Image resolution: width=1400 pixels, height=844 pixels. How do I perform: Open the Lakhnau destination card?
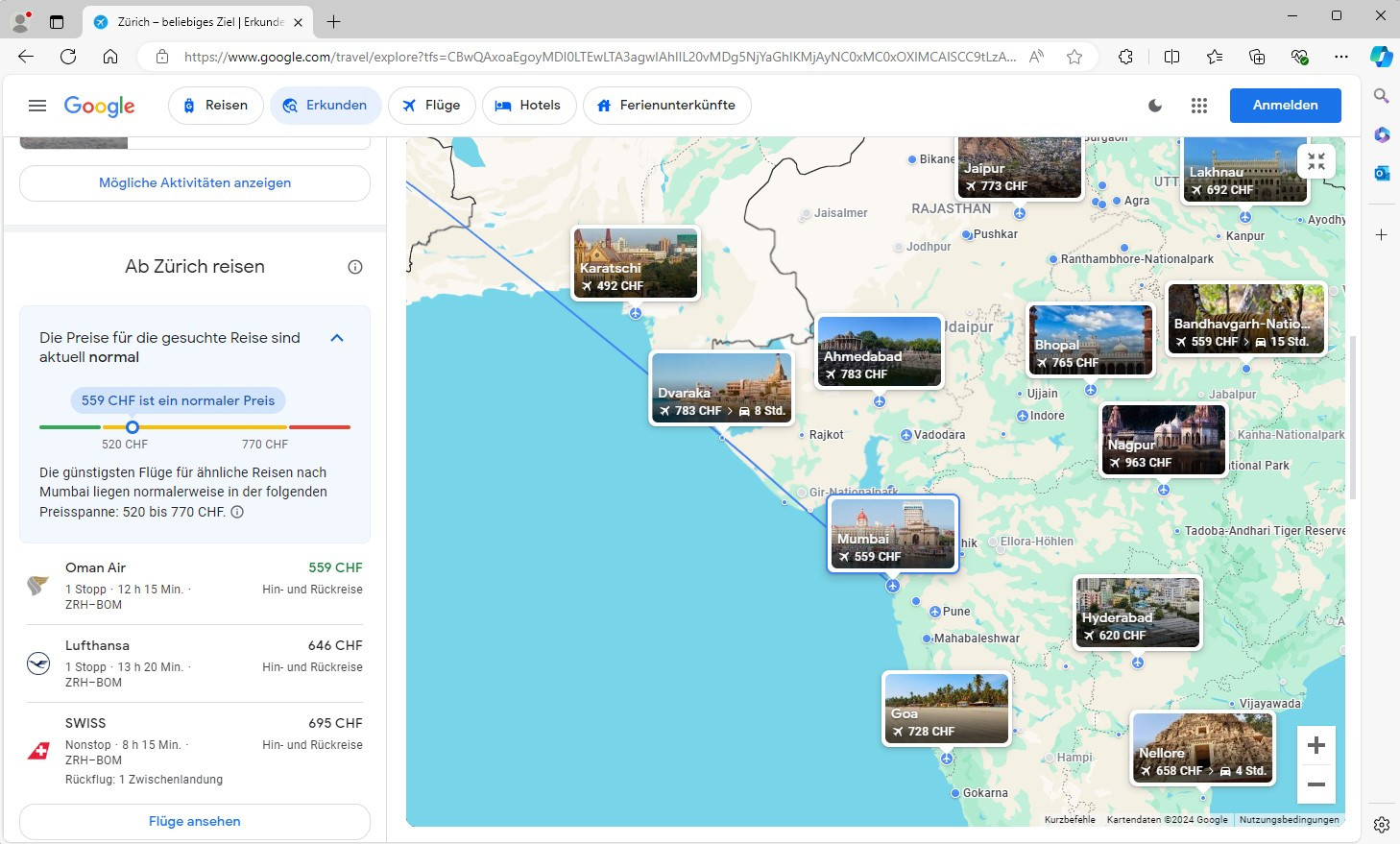(x=1245, y=170)
